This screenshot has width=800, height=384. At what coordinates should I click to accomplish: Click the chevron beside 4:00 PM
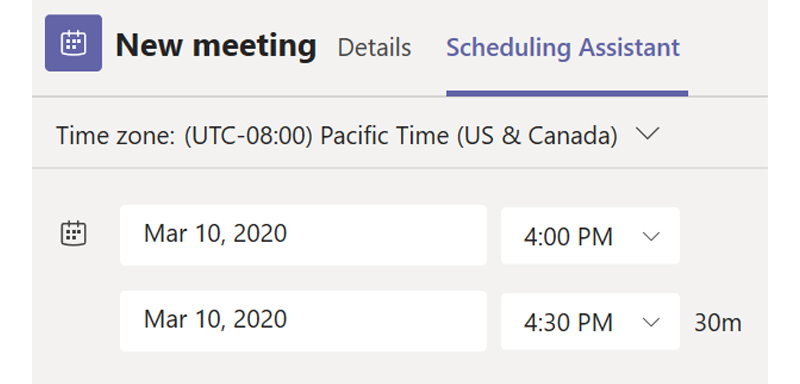tap(652, 237)
